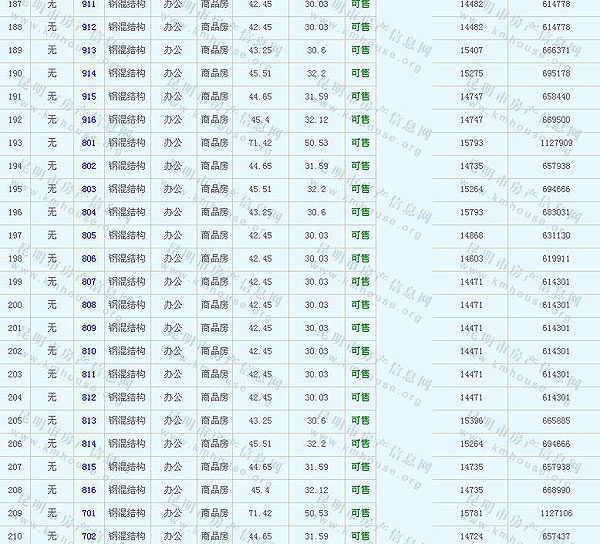Select room 805 link

coord(89,236)
